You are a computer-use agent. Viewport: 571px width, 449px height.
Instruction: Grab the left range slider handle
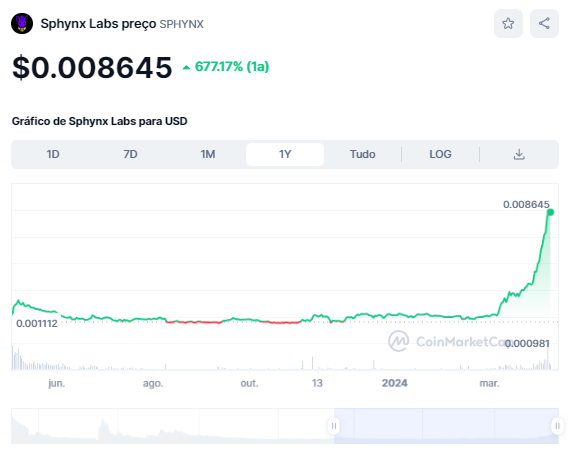[334, 426]
